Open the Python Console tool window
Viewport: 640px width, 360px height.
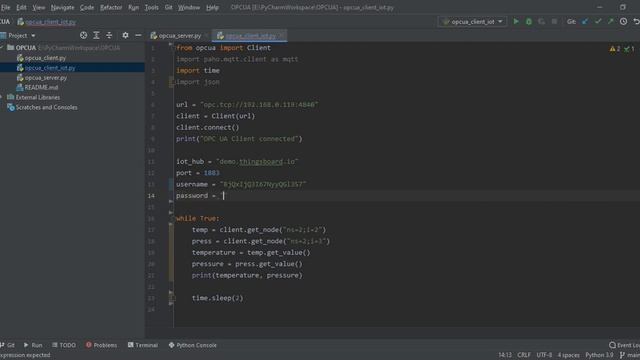[x=192, y=345]
